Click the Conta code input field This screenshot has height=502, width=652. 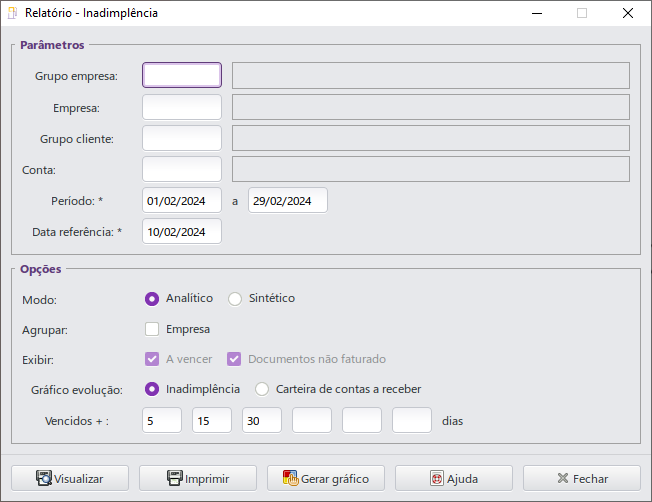pos(182,169)
